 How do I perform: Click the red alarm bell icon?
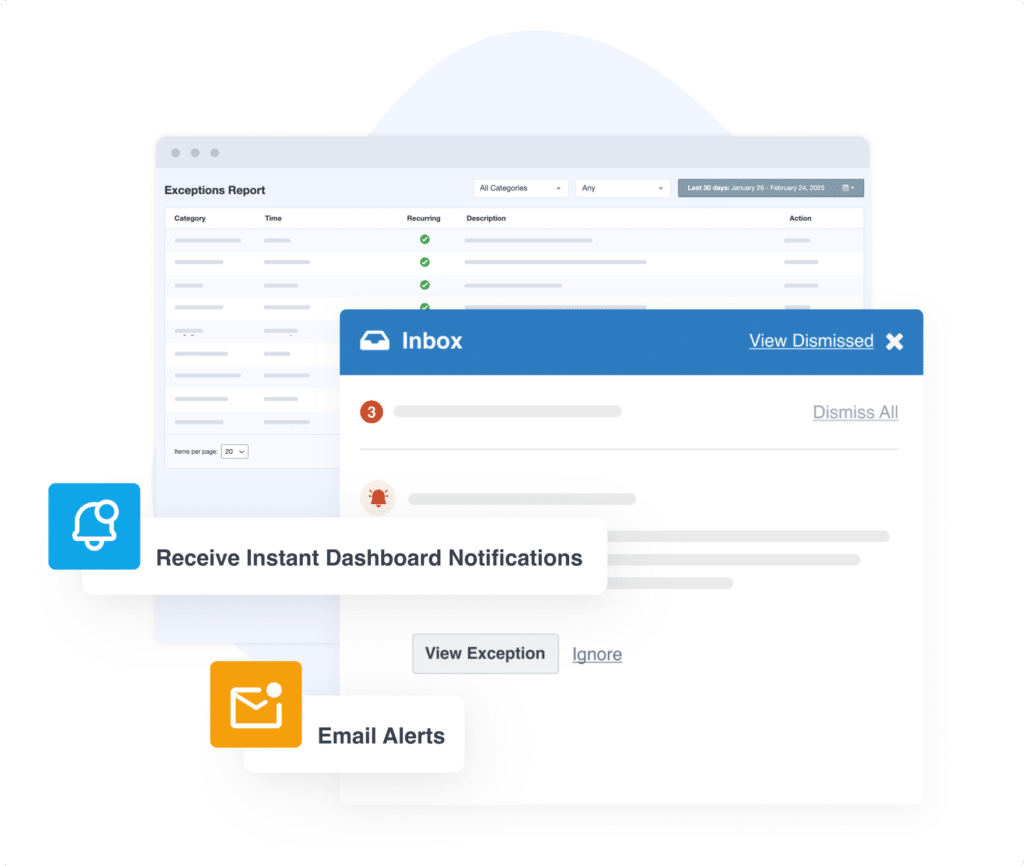click(x=378, y=498)
